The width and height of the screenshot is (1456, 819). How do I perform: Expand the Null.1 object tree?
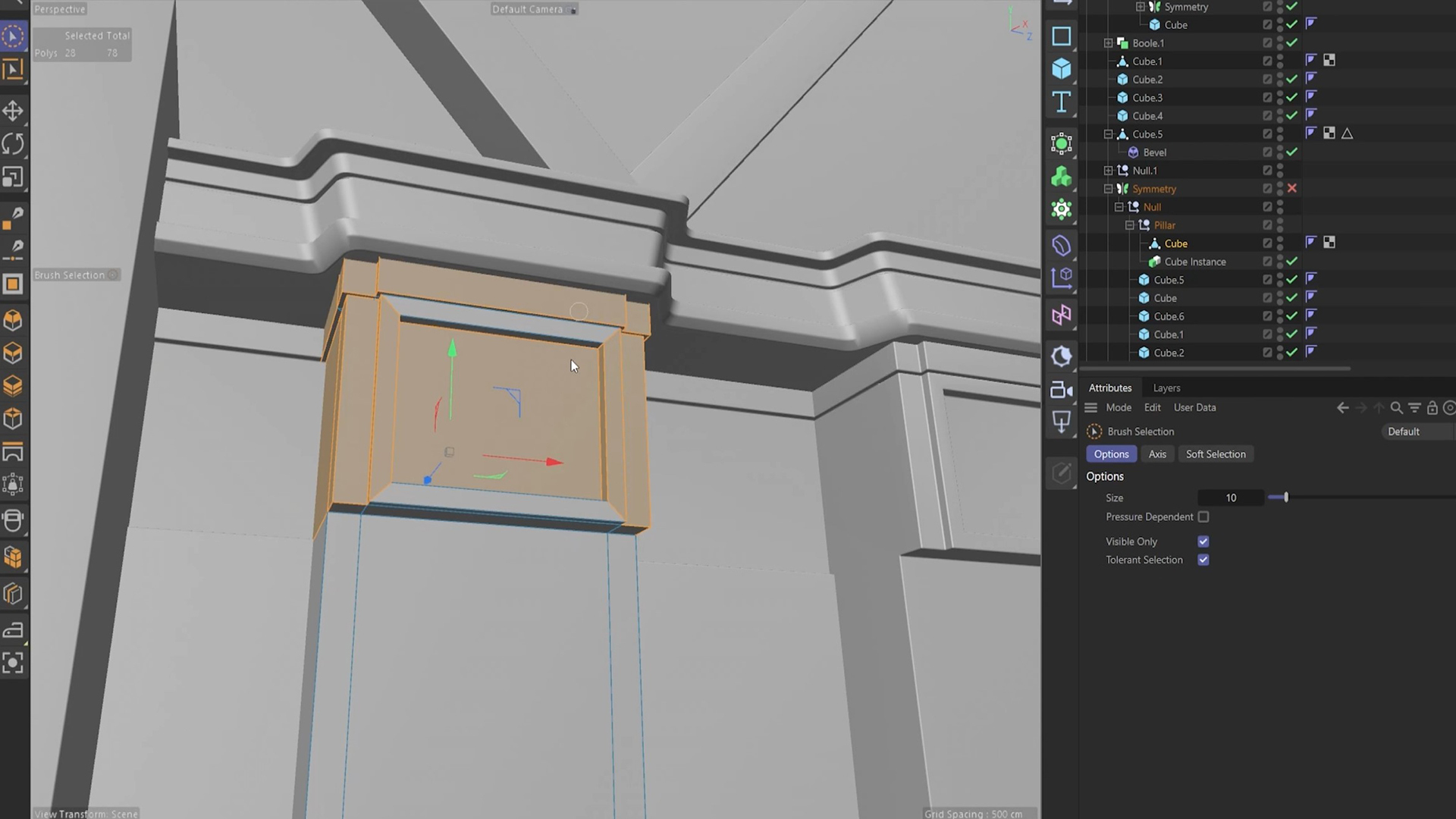coord(1108,171)
